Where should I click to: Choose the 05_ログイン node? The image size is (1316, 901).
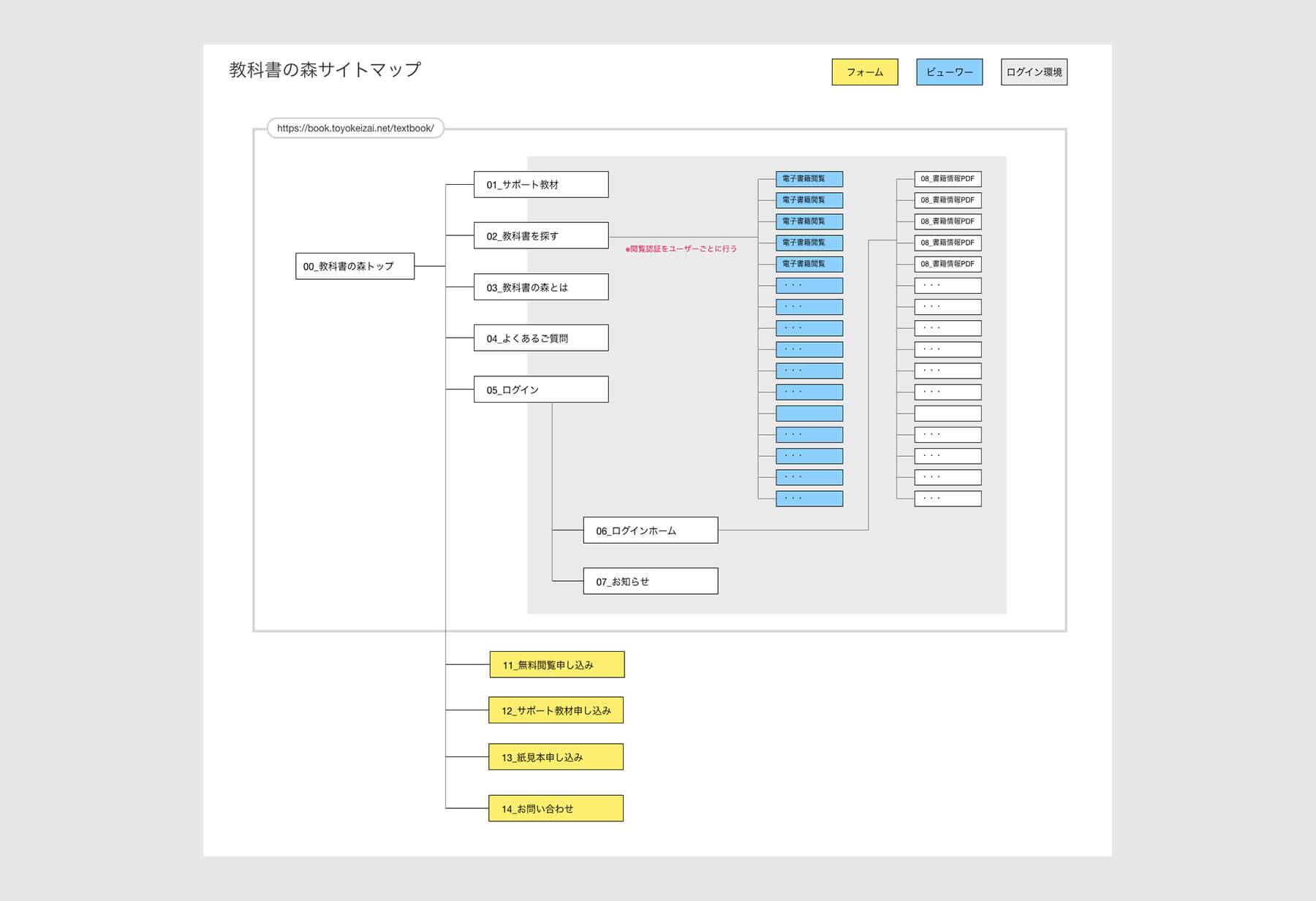pos(541,389)
